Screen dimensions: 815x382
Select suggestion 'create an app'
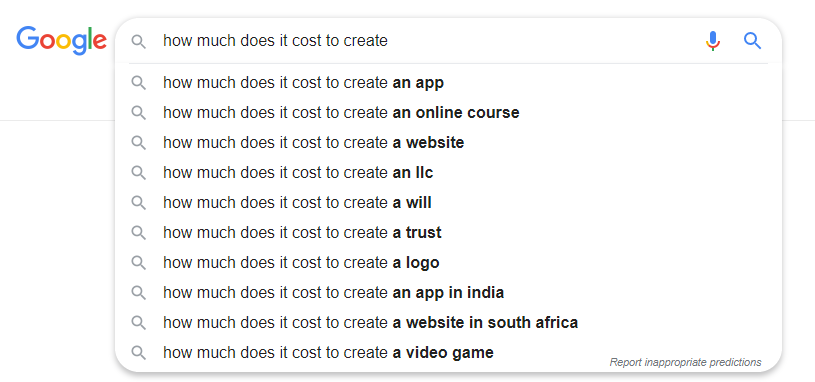pos(448,83)
